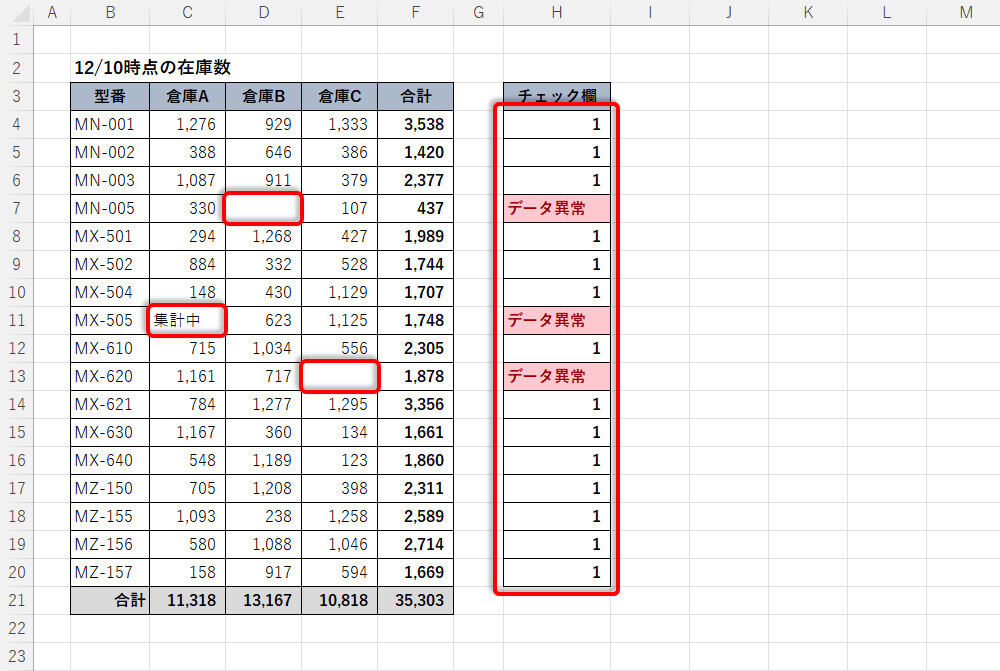This screenshot has width=1000, height=671.
Task: Click the チェック欄 header cell
Action: coord(557,96)
